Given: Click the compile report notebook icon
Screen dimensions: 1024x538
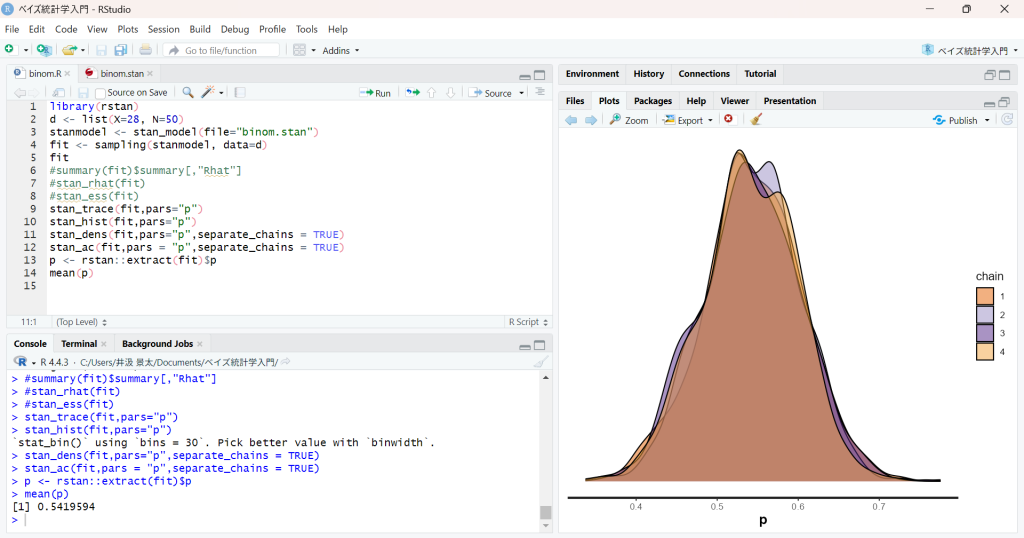Looking at the screenshot, I should point(240,93).
